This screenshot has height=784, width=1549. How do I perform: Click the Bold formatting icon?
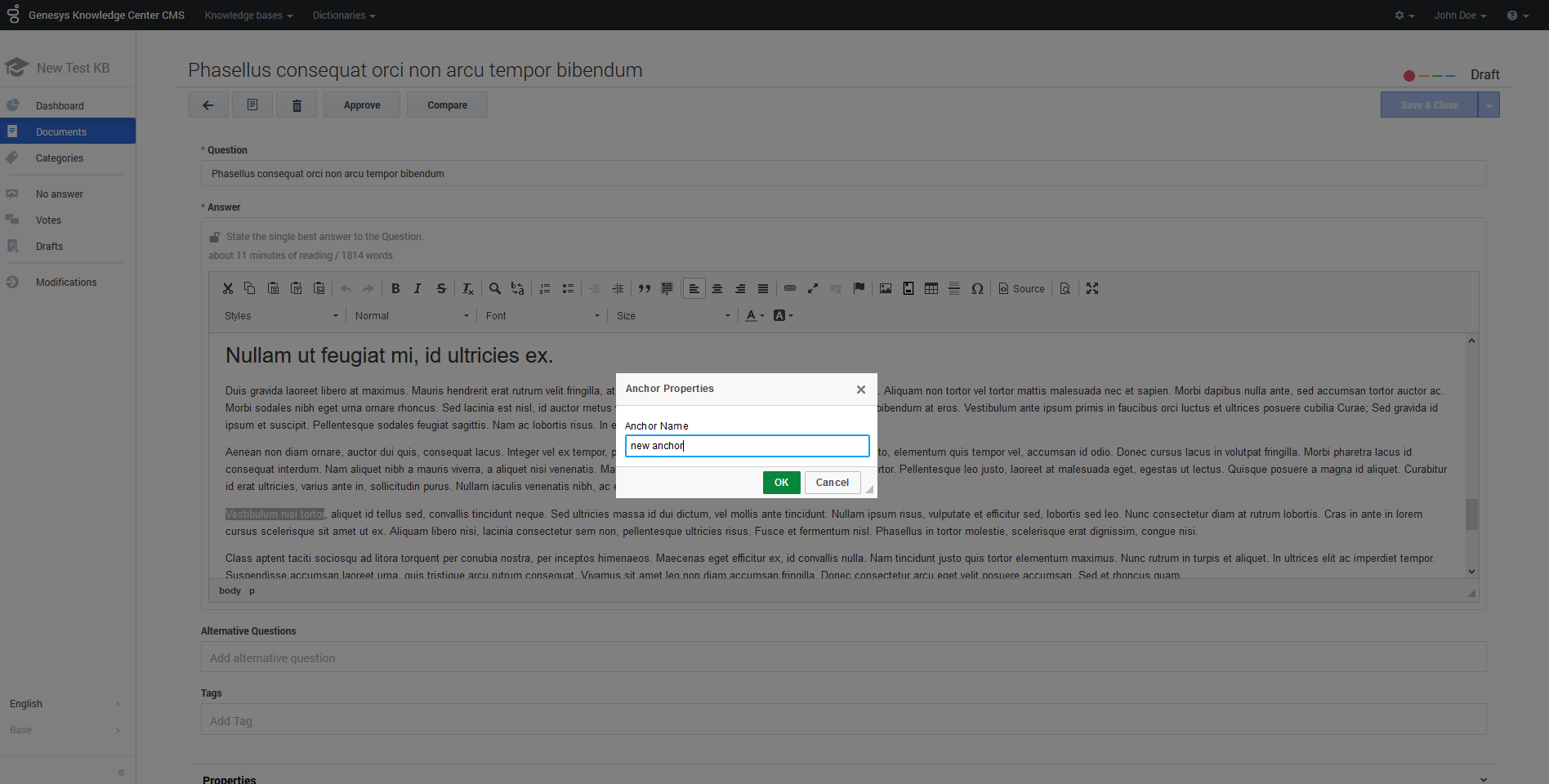(x=395, y=288)
